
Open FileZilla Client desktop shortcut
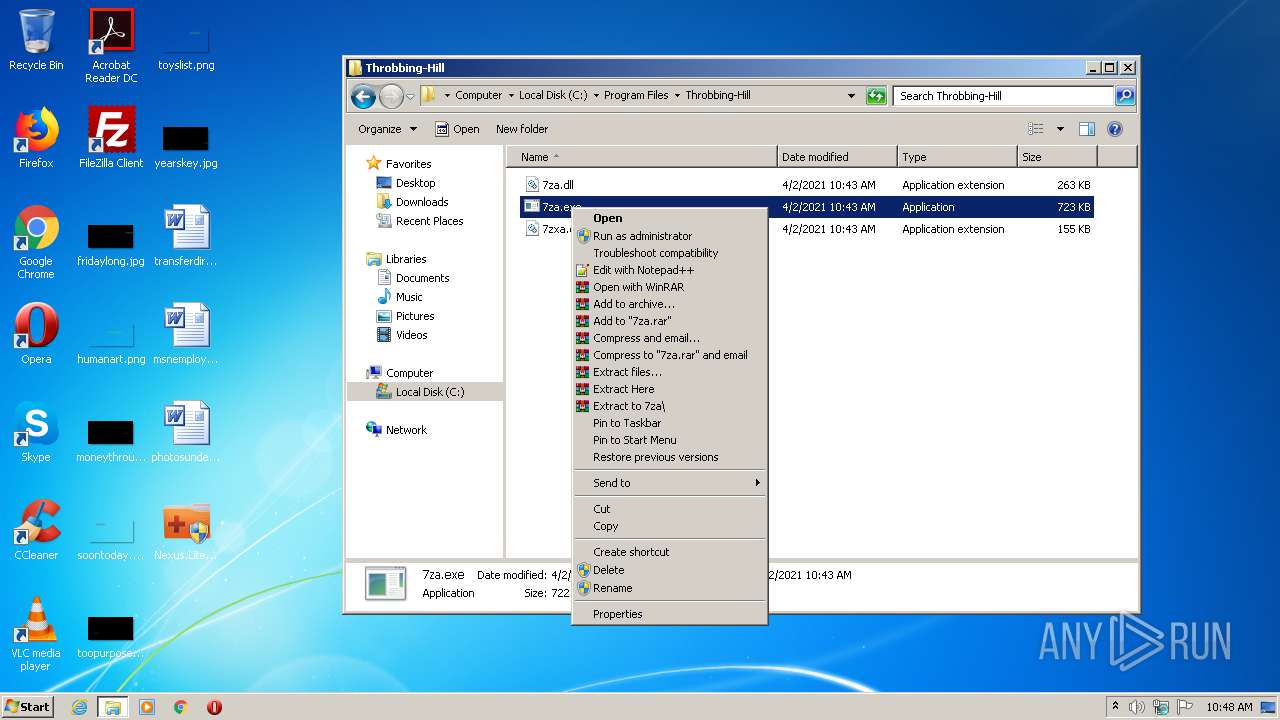(111, 139)
